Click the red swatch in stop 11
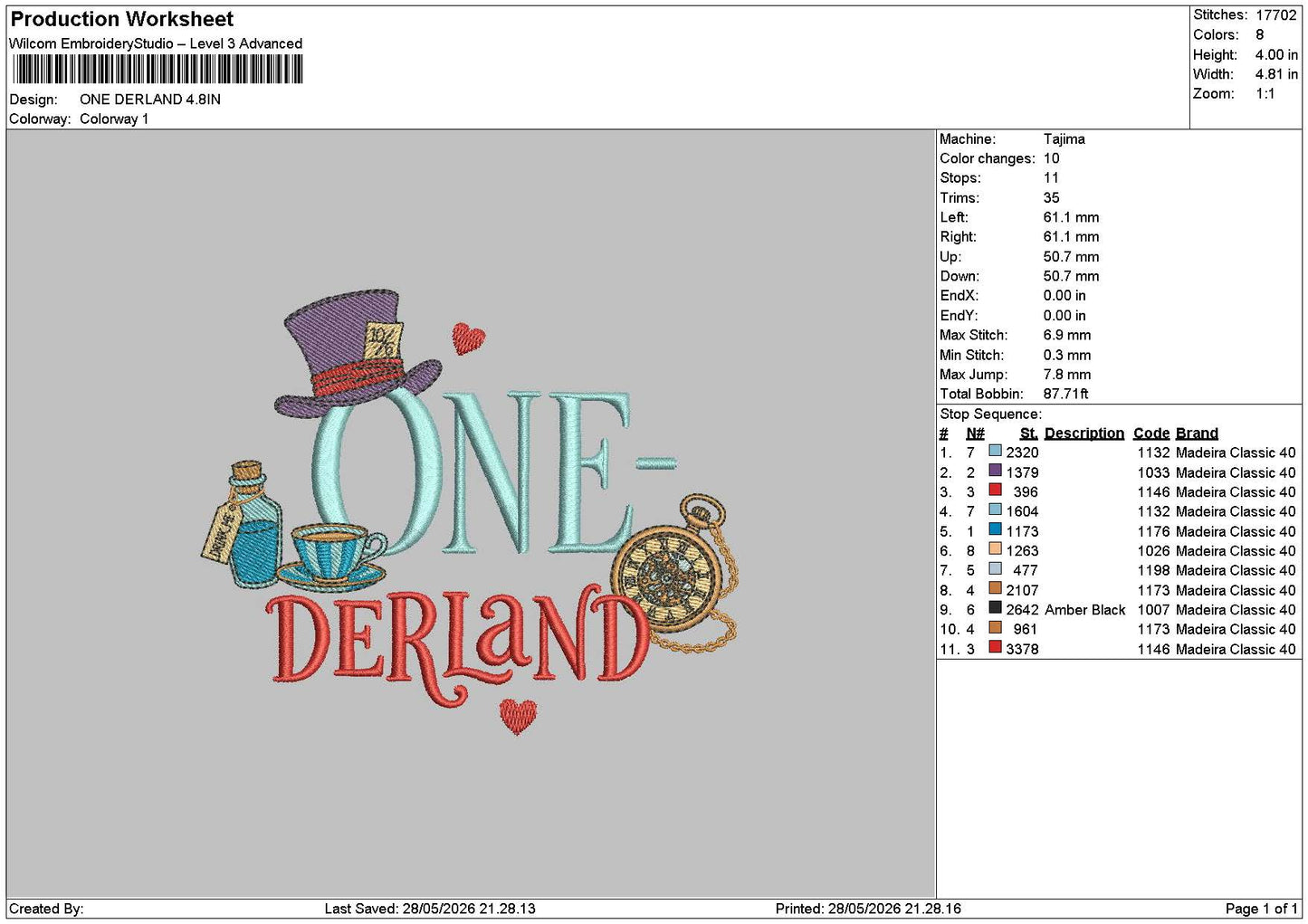1308x924 pixels. tap(995, 648)
